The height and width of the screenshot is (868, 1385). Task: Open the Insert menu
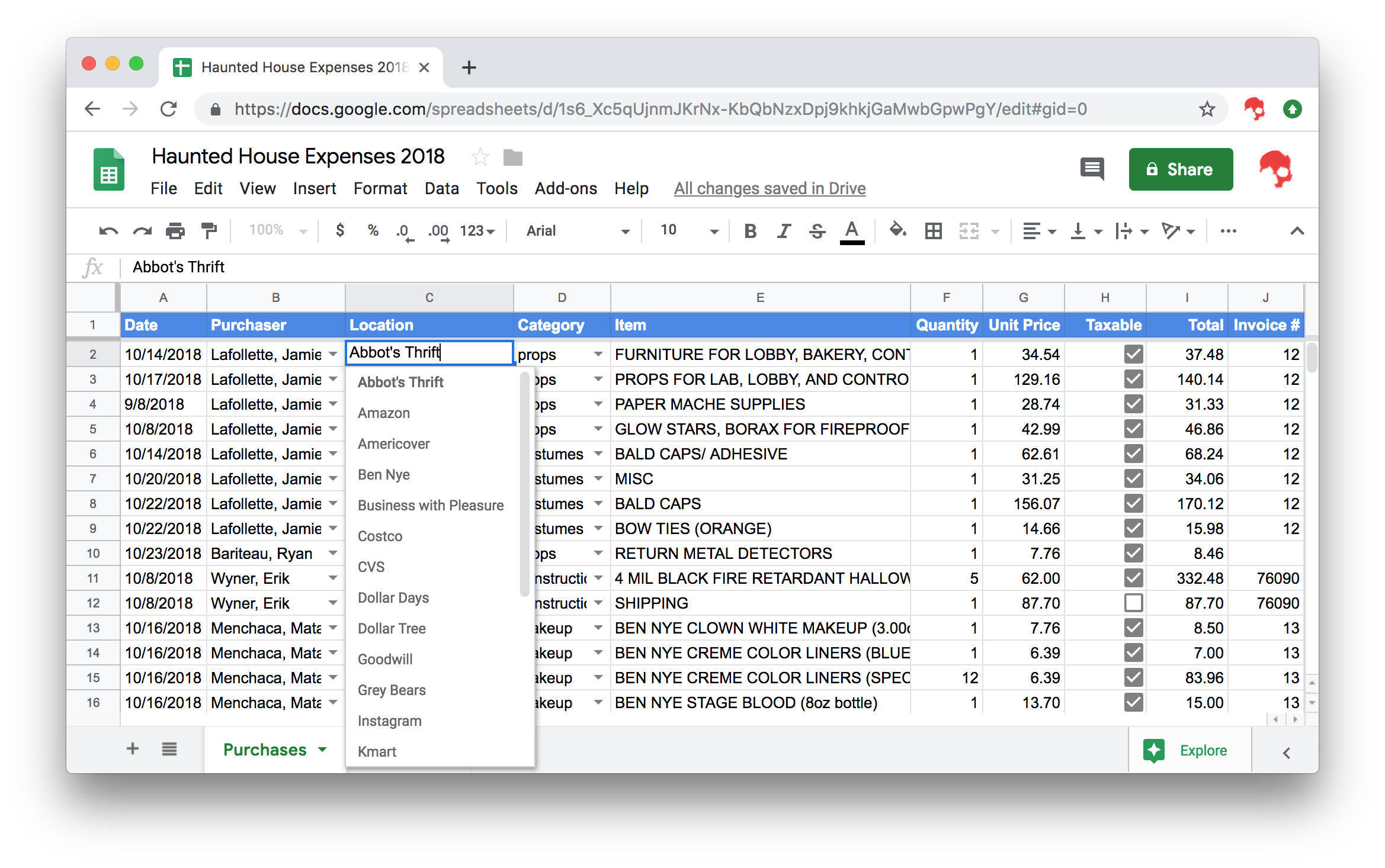pos(314,188)
